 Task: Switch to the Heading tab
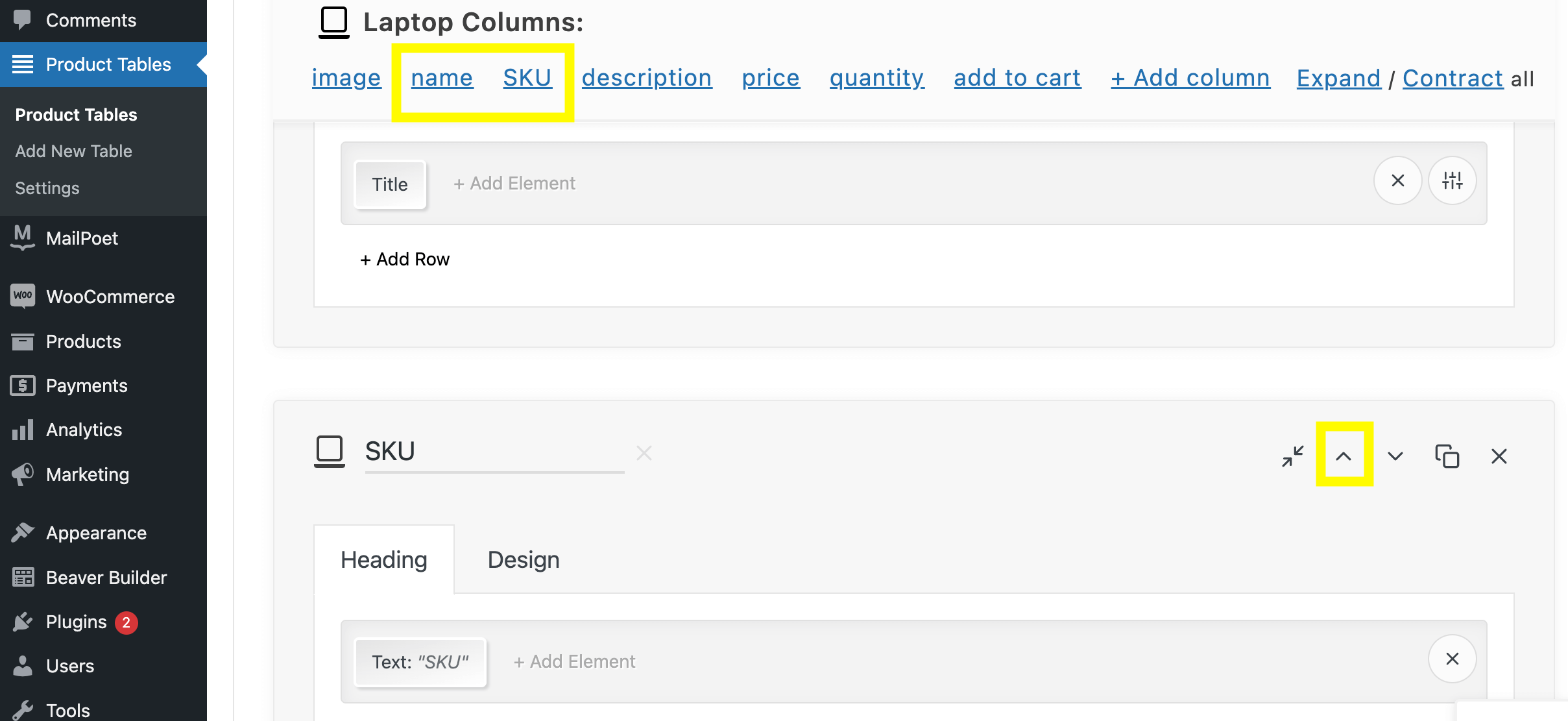(384, 559)
